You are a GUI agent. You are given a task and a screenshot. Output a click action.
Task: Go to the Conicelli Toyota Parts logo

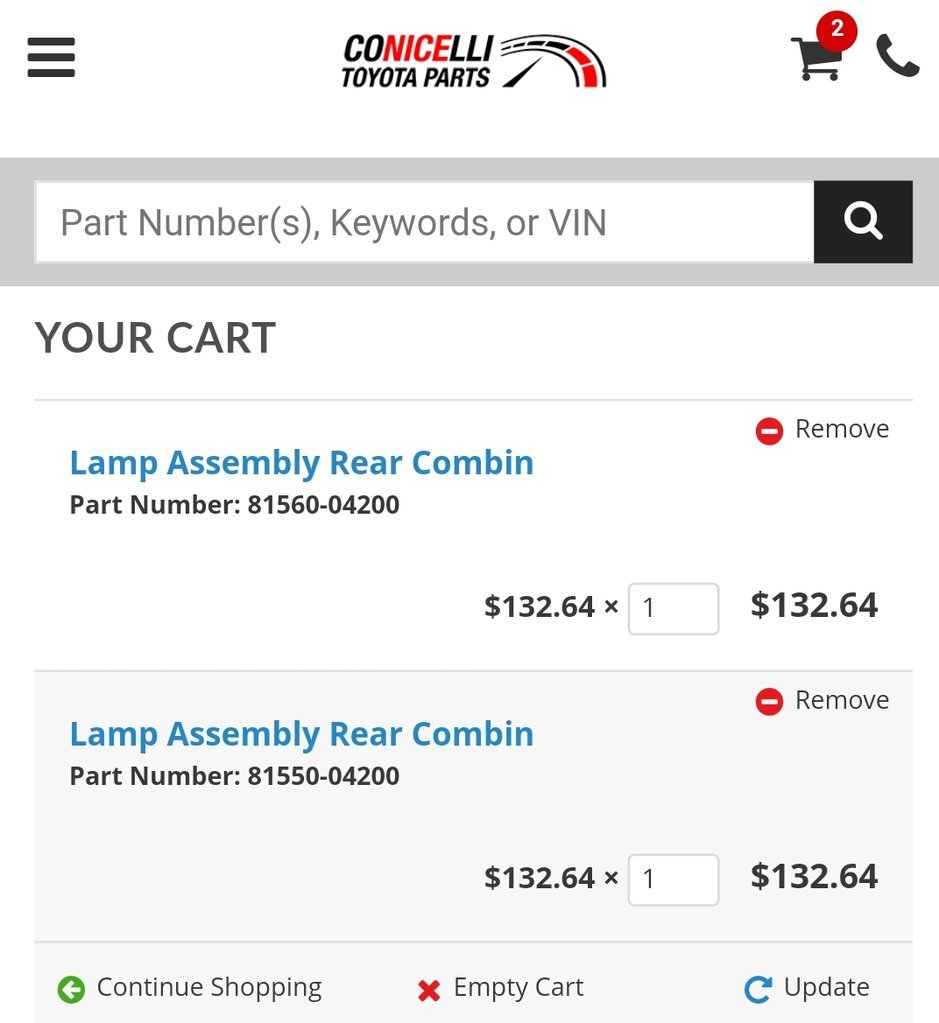[x=474, y=61]
